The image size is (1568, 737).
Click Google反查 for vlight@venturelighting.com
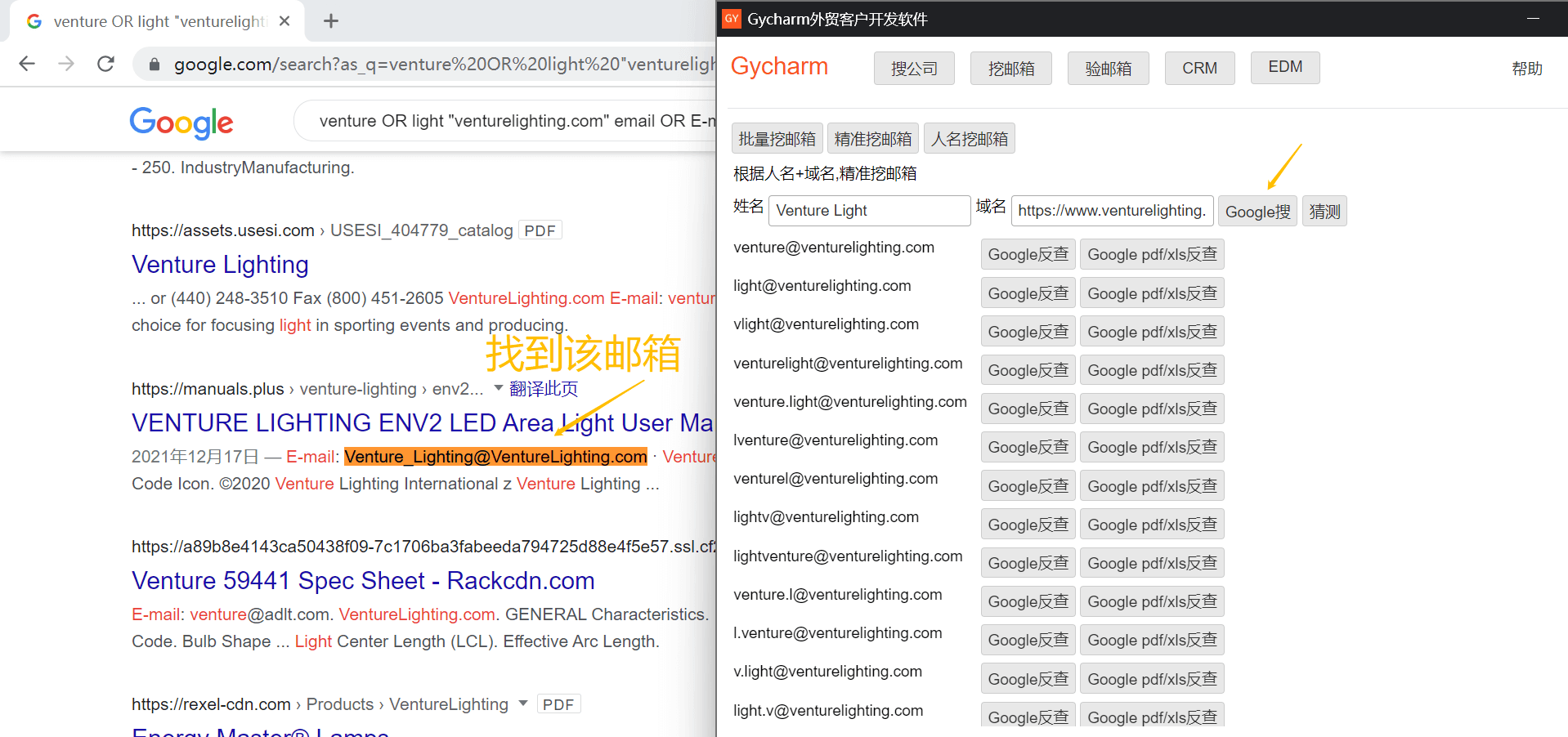pyautogui.click(x=1028, y=332)
